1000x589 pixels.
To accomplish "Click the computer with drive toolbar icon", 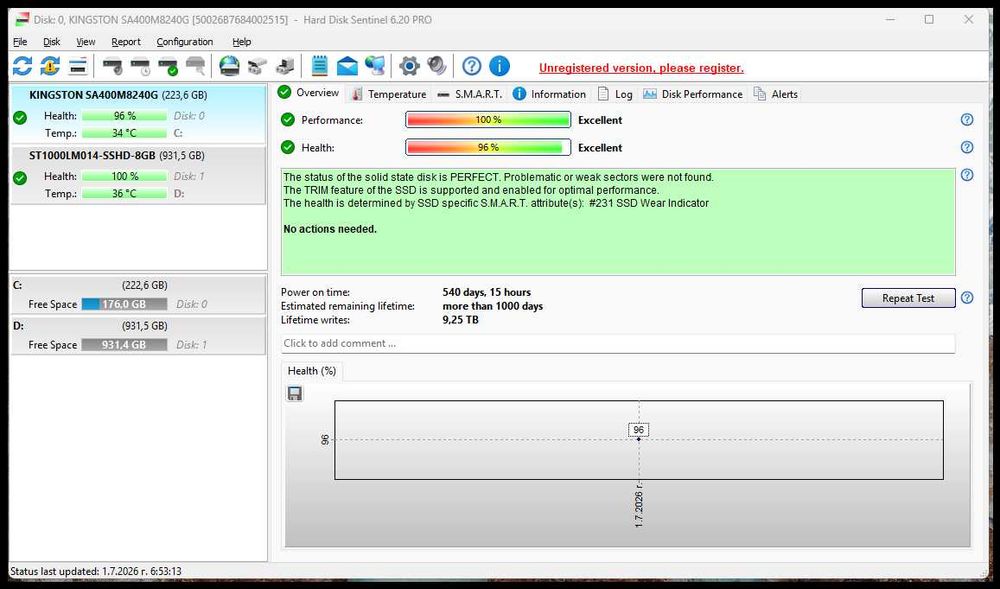I will coord(285,66).
